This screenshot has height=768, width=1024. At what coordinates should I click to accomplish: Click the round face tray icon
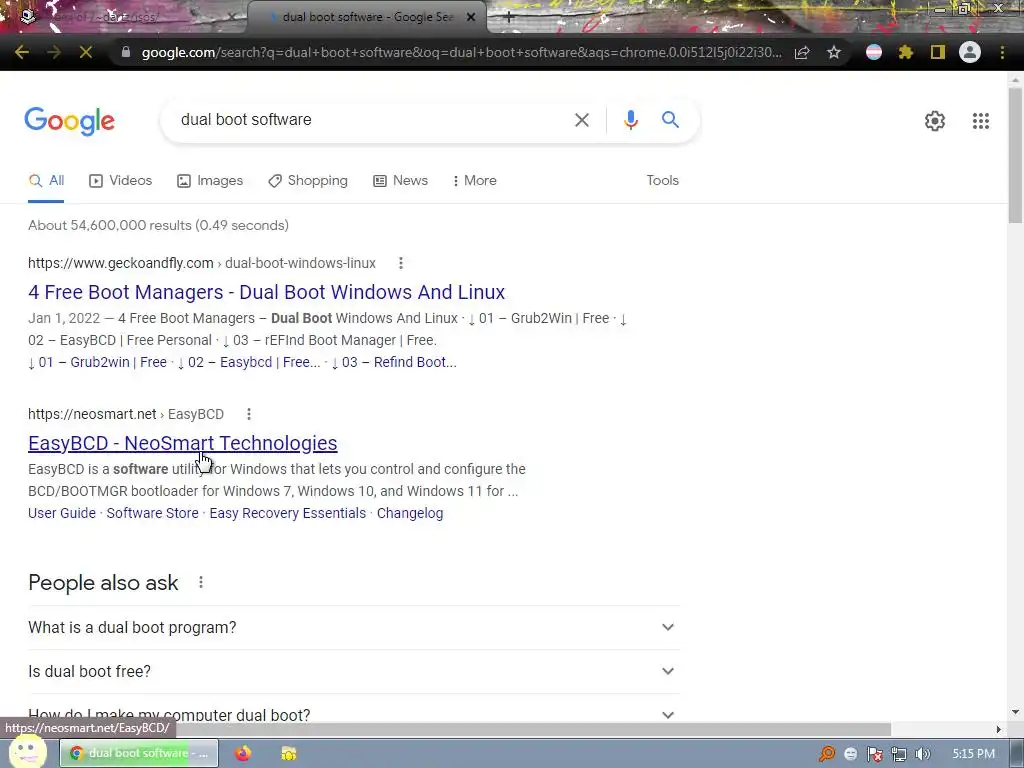[850, 754]
